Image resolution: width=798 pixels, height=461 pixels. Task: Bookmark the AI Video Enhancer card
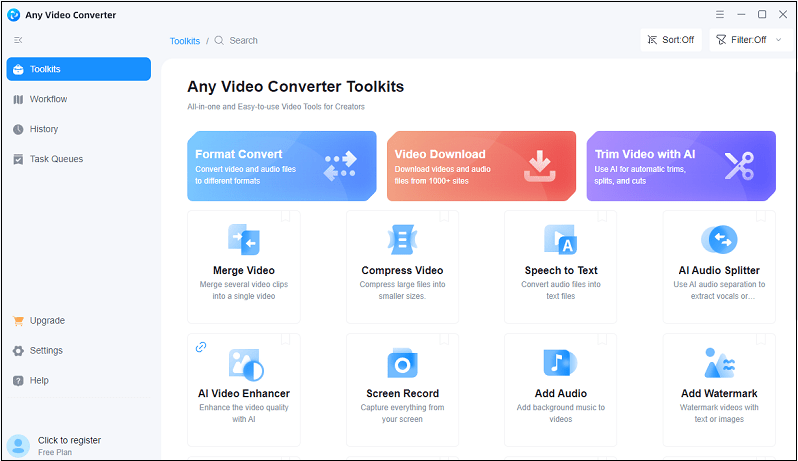coord(286,339)
